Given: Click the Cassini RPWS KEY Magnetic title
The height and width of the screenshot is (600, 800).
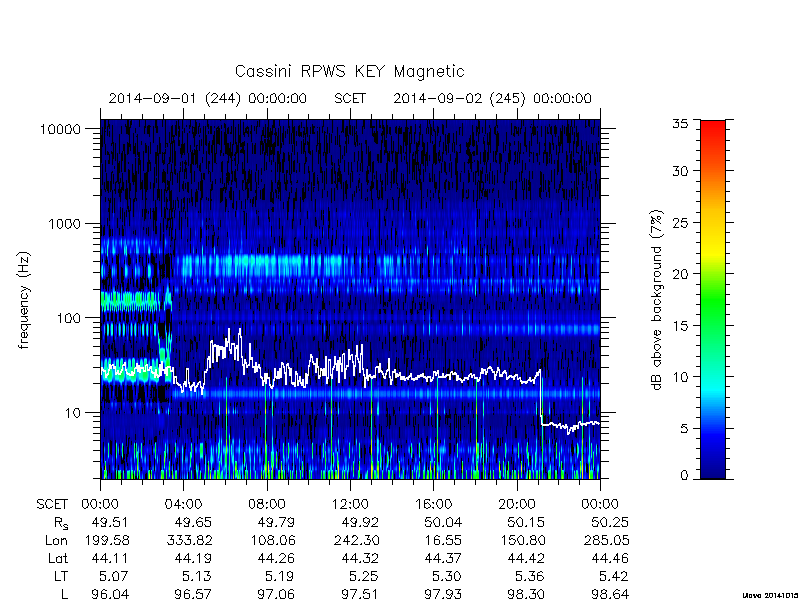Looking at the screenshot, I should [x=349, y=71].
